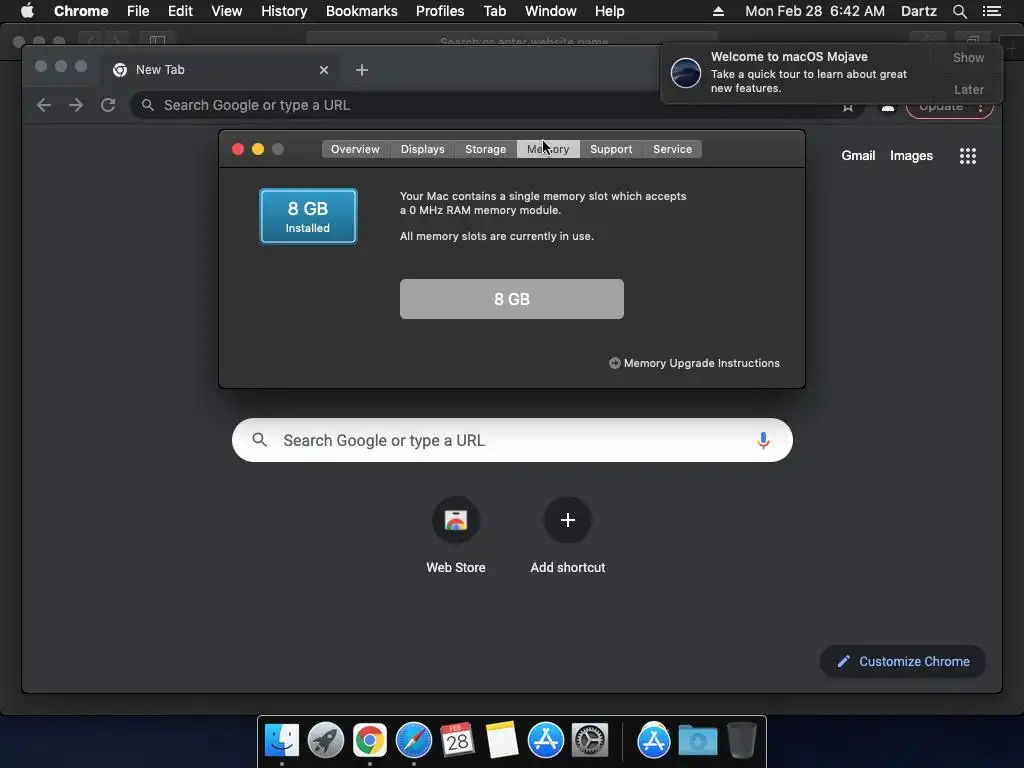Open new tab with plus button

click(x=362, y=70)
